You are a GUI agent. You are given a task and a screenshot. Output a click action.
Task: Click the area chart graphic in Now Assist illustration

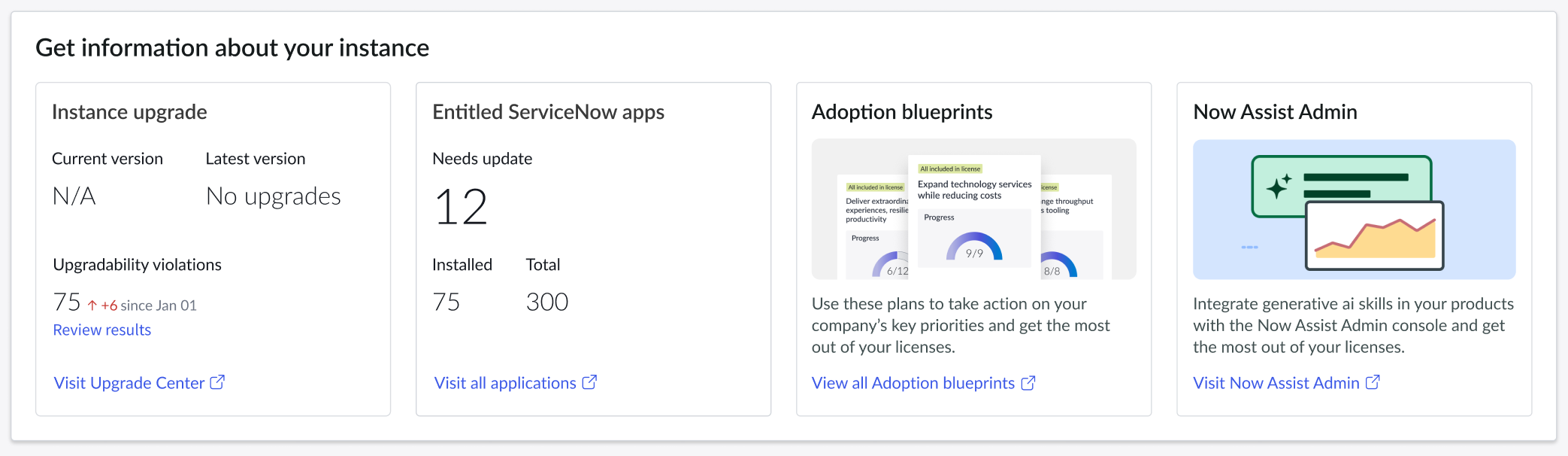coord(1375,236)
